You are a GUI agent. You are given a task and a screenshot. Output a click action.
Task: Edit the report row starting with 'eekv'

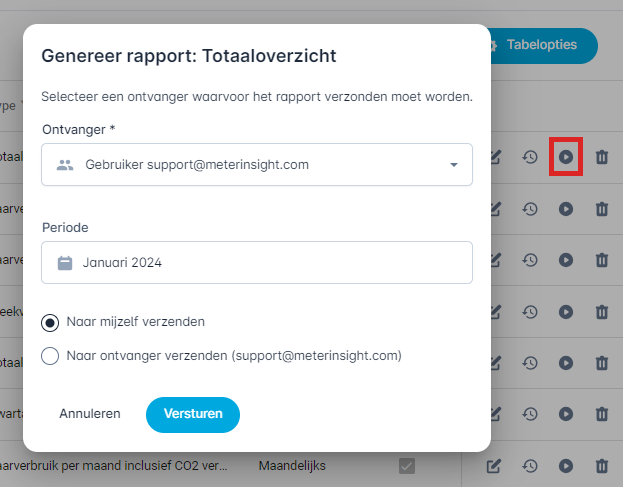coord(495,312)
